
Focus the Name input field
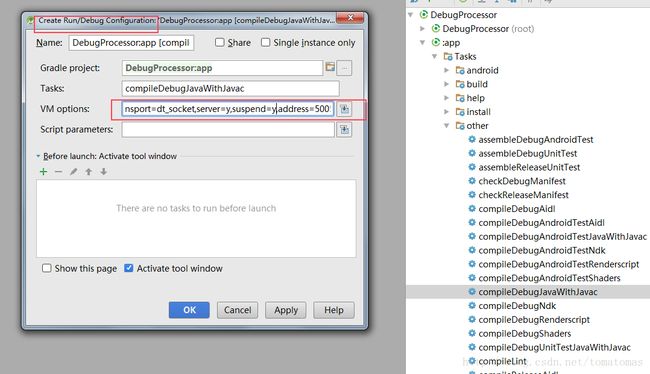click(131, 43)
